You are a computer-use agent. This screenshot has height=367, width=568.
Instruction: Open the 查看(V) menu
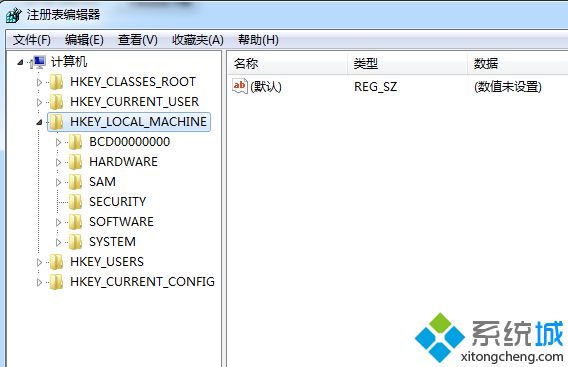click(137, 39)
